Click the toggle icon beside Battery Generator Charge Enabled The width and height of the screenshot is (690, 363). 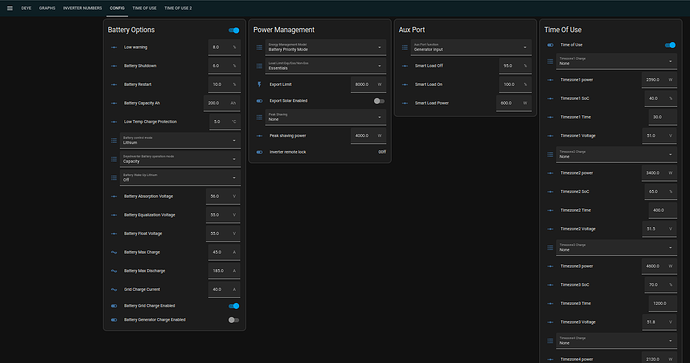(x=114, y=320)
